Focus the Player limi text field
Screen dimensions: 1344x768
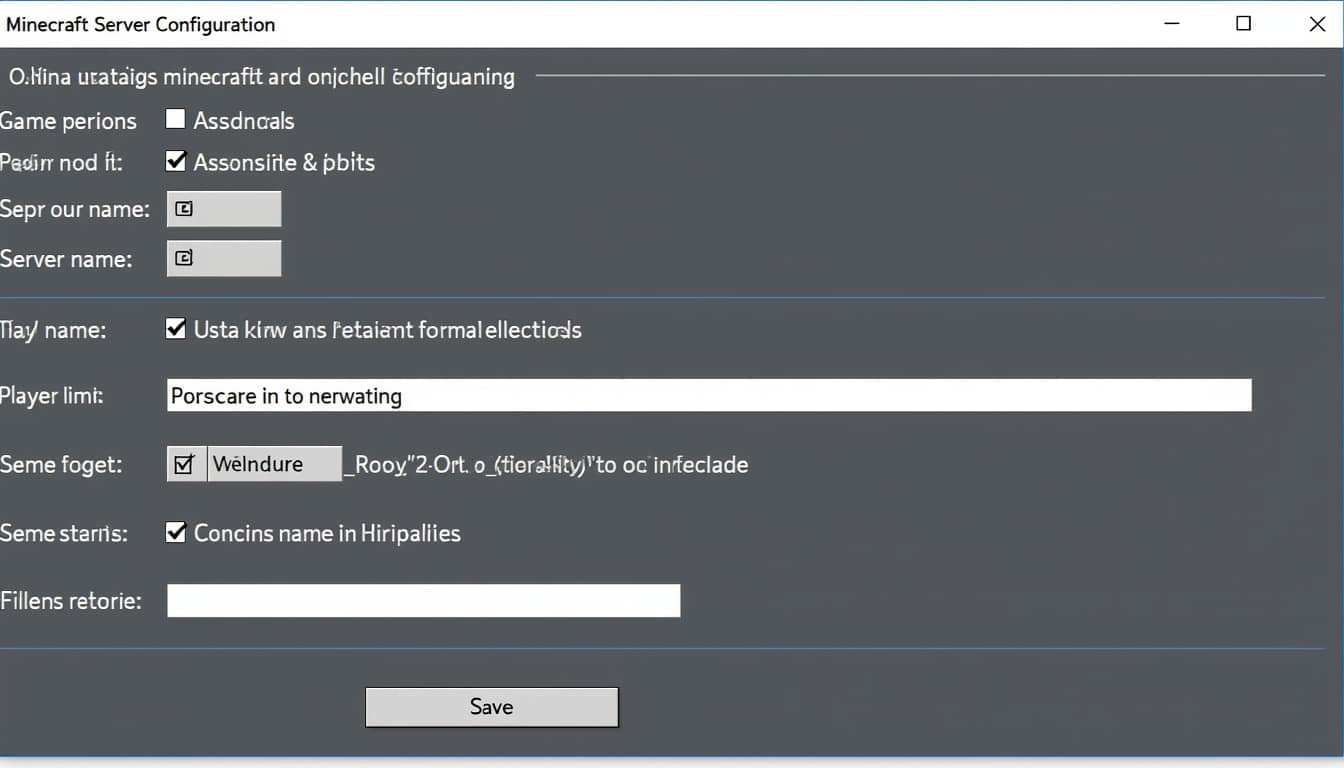click(x=708, y=396)
